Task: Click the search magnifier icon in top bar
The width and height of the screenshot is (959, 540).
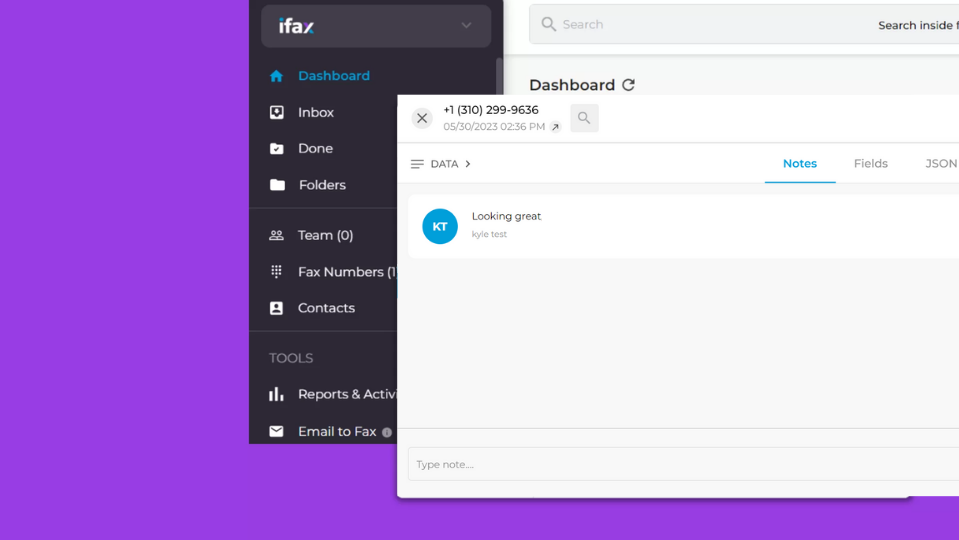Action: (549, 24)
